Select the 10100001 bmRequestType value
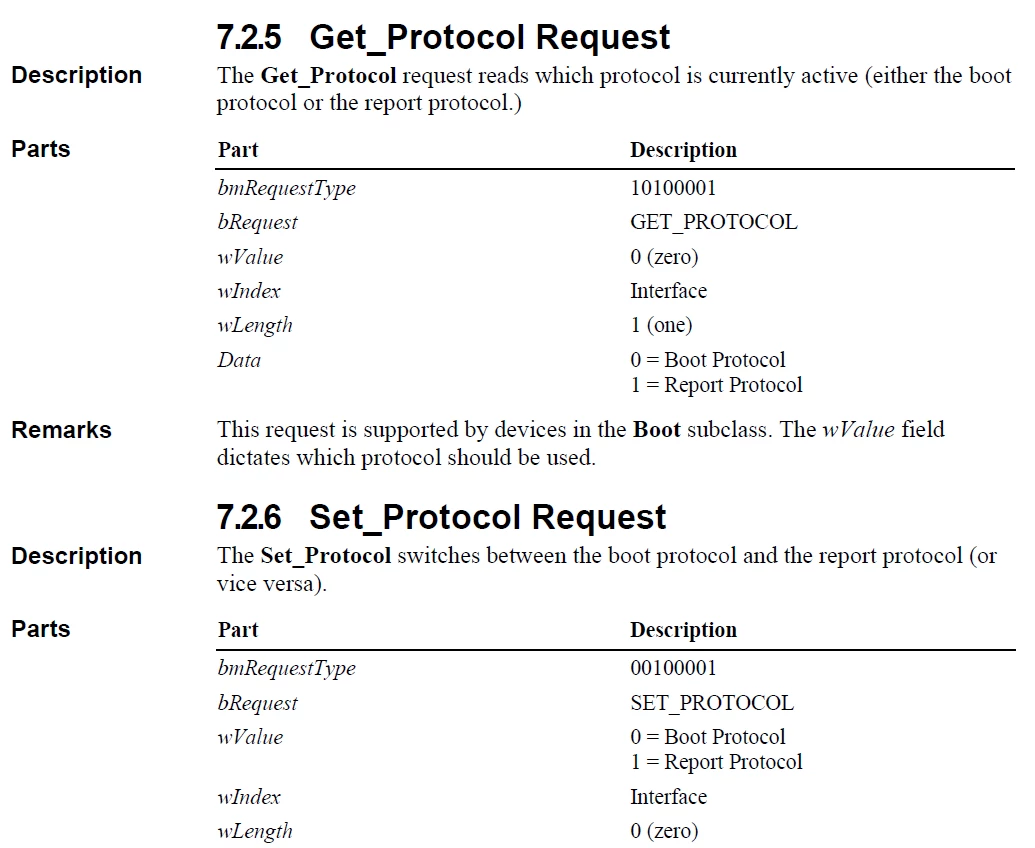1035x848 pixels. click(673, 188)
